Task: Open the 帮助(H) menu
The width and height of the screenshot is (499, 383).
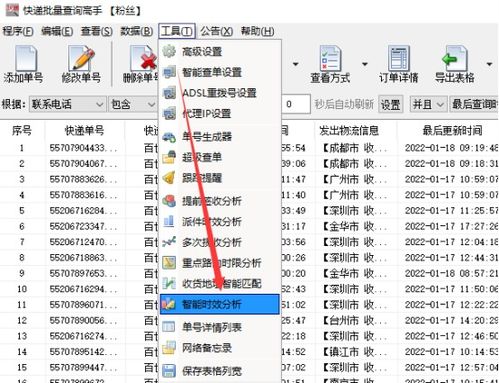Action: pyautogui.click(x=257, y=31)
